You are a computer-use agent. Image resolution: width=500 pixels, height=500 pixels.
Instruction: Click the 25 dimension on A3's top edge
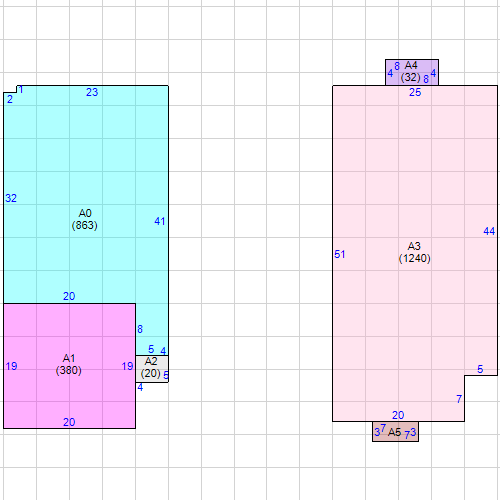[415, 92]
